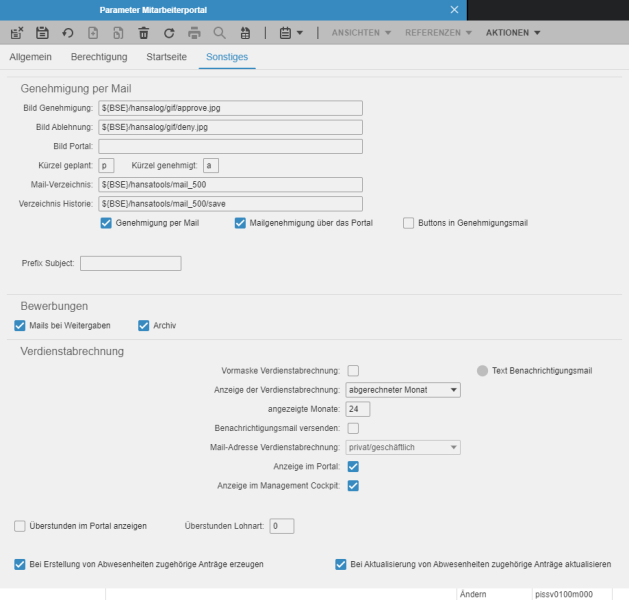Open Mail-Adresse Verdienstabrechnung dropdown

pyautogui.click(x=403, y=447)
